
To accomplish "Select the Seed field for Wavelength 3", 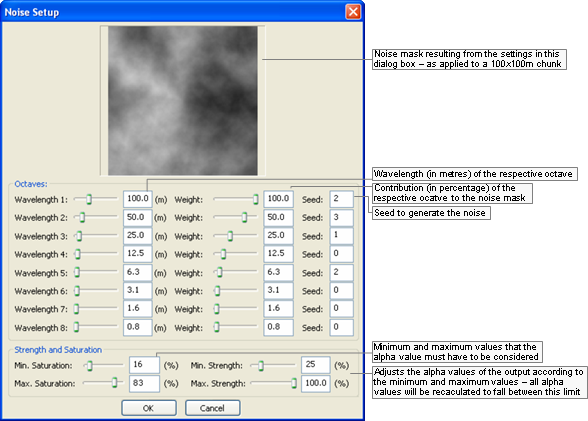I will coord(342,236).
